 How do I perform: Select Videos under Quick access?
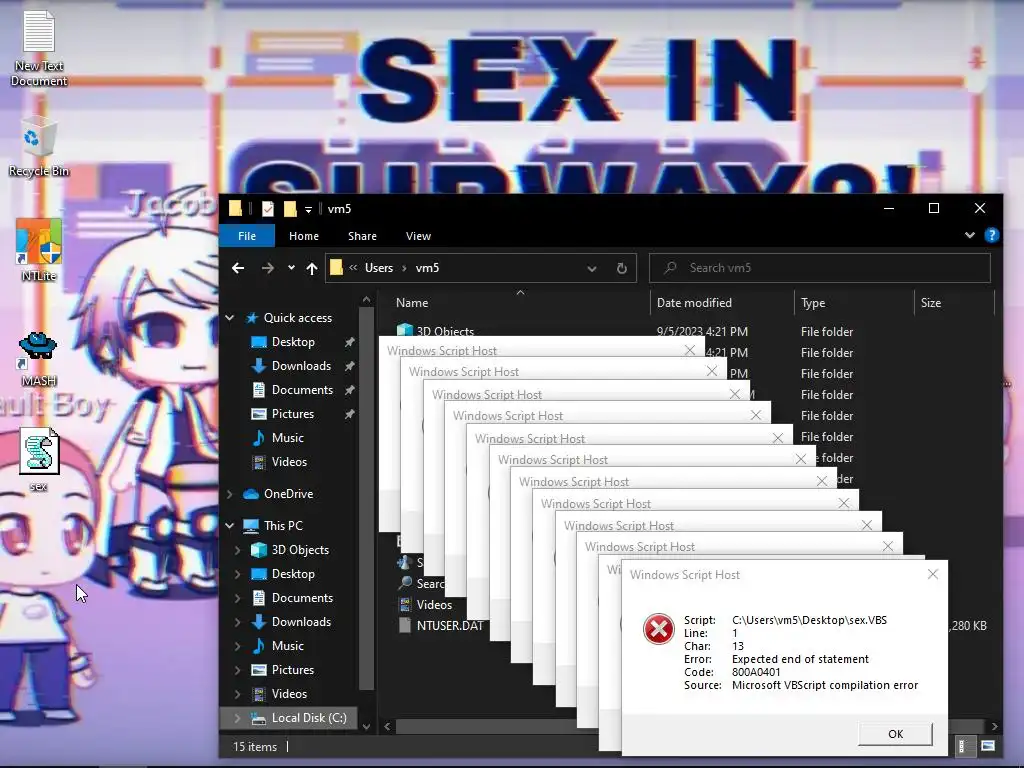(x=289, y=462)
